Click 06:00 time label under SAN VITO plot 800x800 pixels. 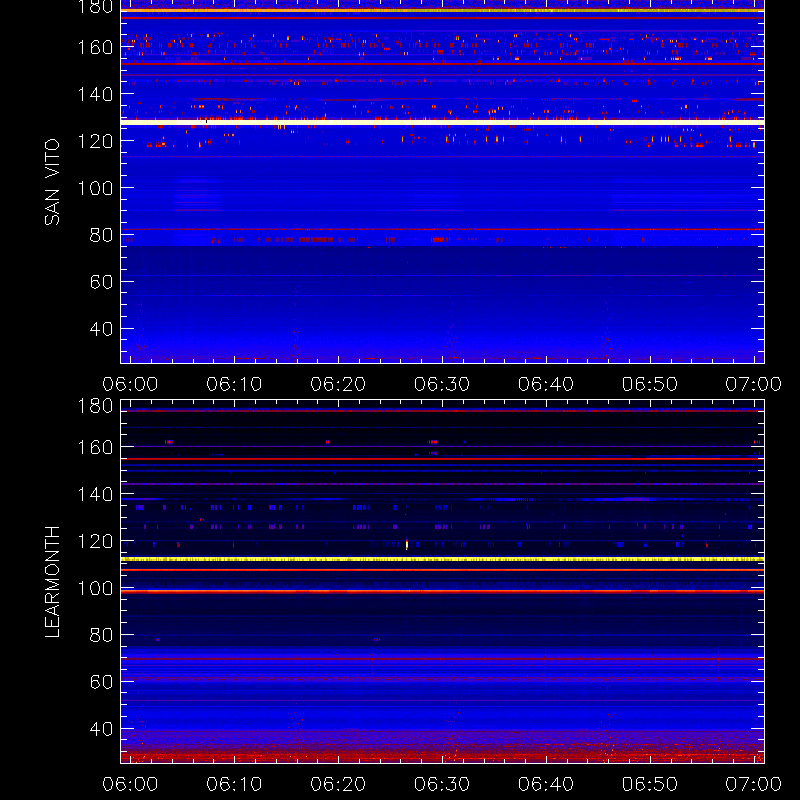pyautogui.click(x=130, y=384)
